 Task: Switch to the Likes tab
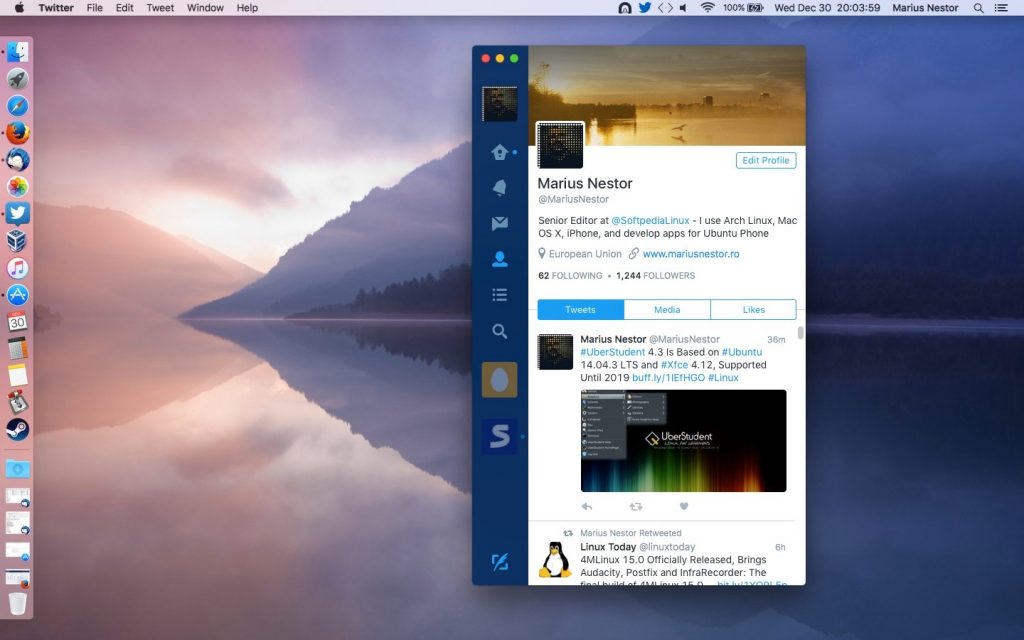pos(753,310)
